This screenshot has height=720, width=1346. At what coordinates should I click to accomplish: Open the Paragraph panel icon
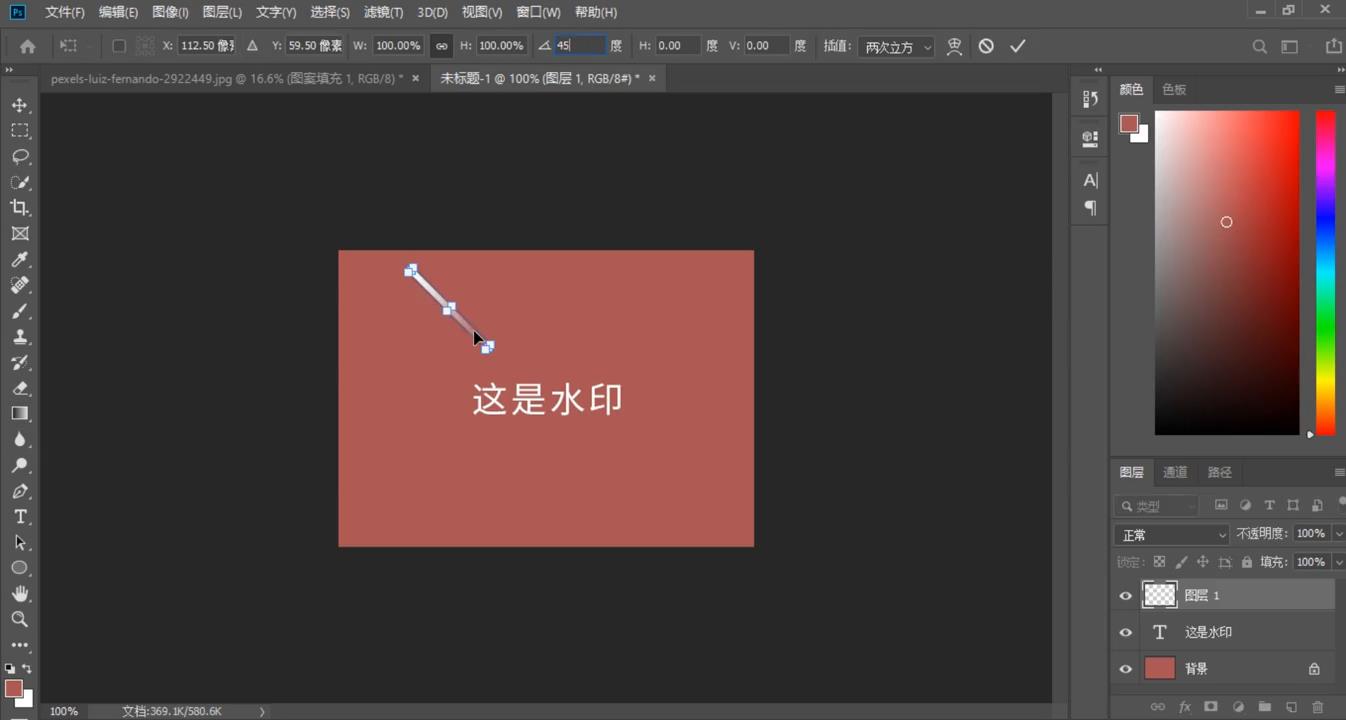[x=1090, y=208]
